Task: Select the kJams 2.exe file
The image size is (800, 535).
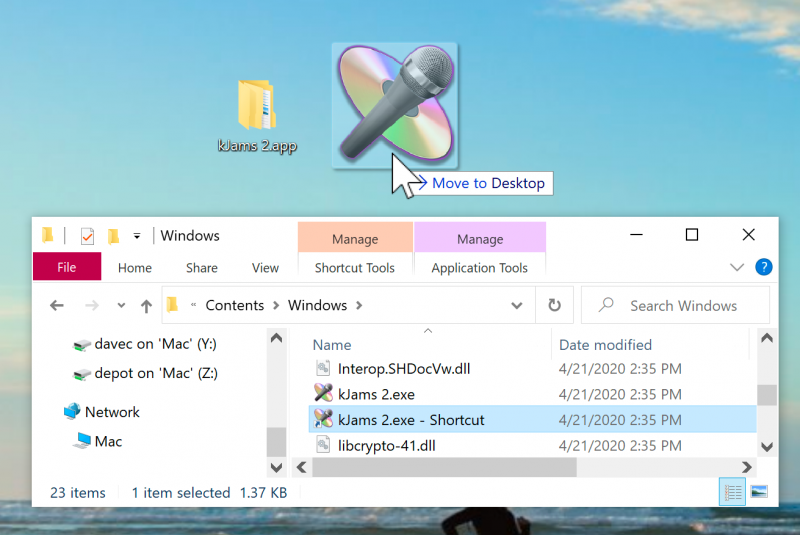Action: pyautogui.click(x=532, y=394)
